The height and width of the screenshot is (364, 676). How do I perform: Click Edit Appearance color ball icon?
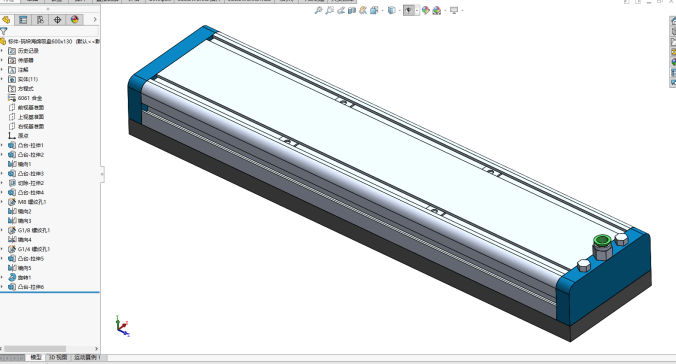(x=426, y=10)
